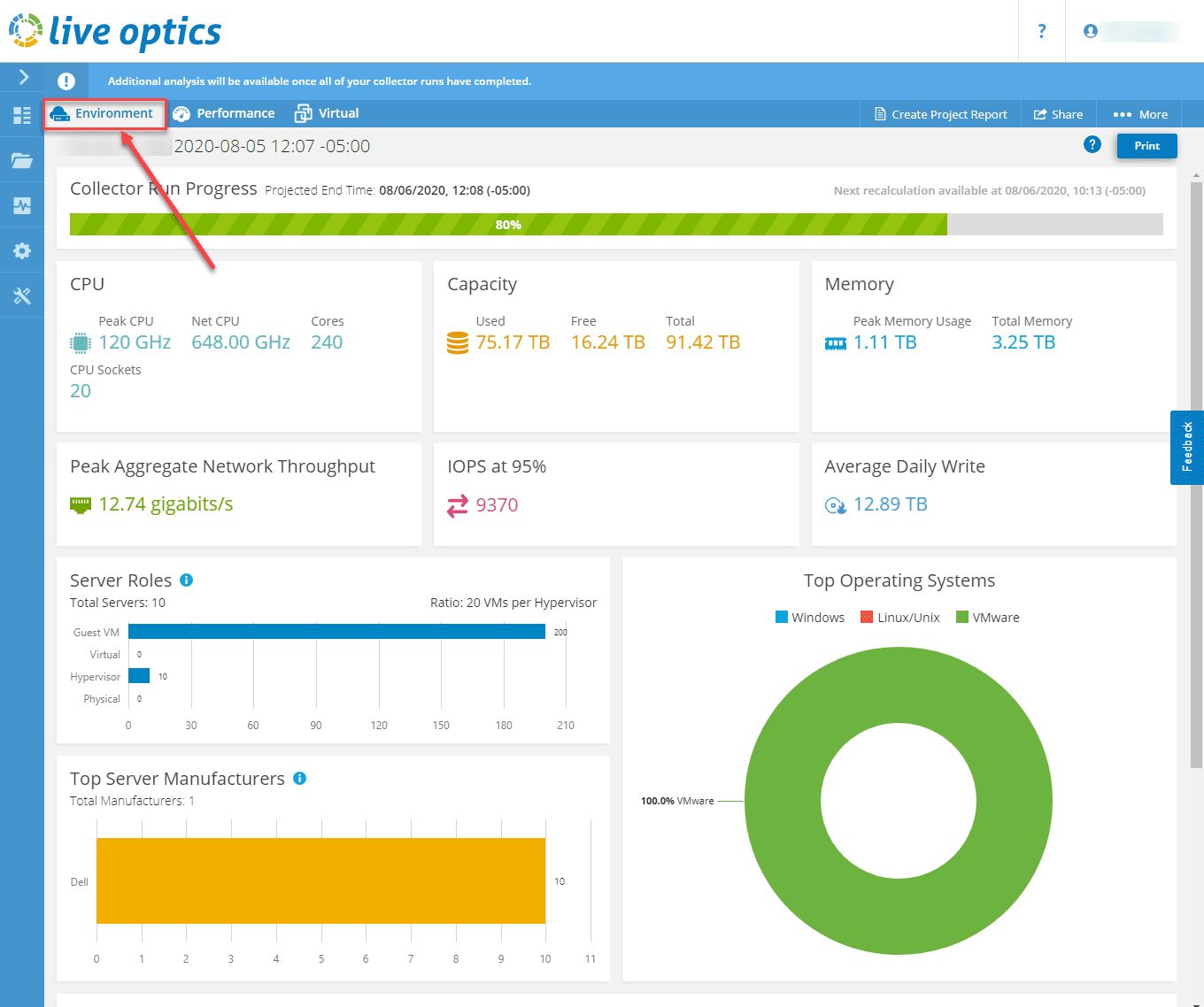Click the Peak Memory Usage value 1.11 TB
The image size is (1204, 1007).
[x=885, y=342]
